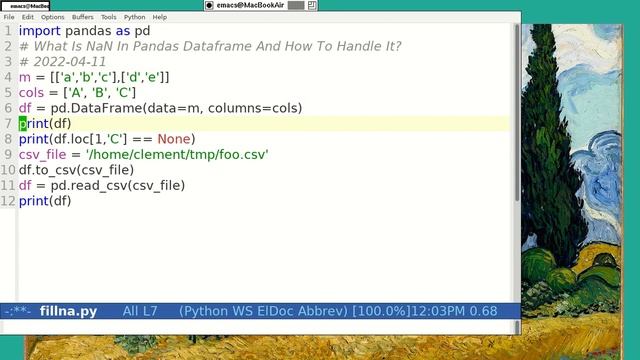
Task: Click 'All L7' position in mode line
Action: coord(140,311)
